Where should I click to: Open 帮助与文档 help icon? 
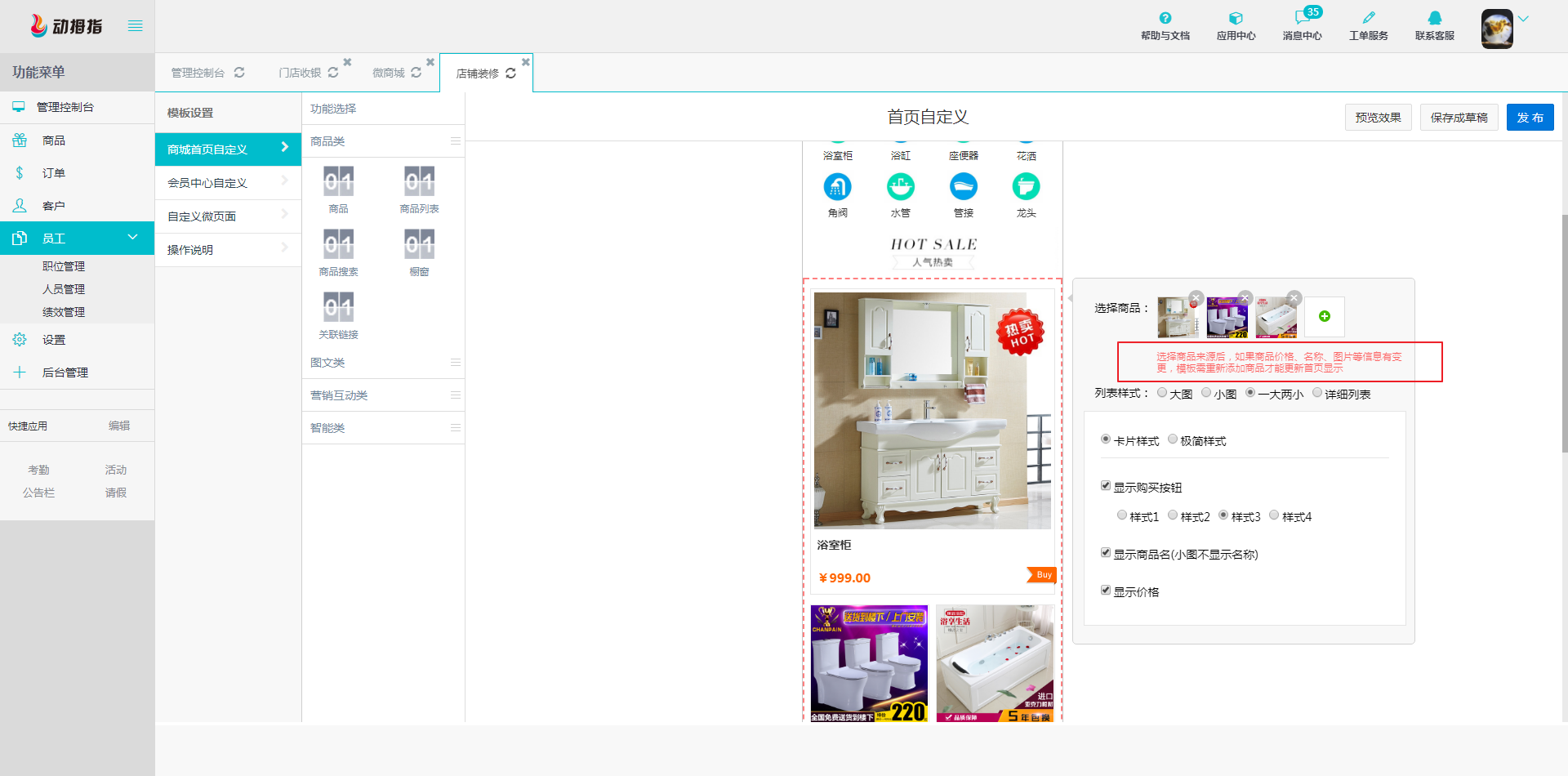[x=1165, y=18]
